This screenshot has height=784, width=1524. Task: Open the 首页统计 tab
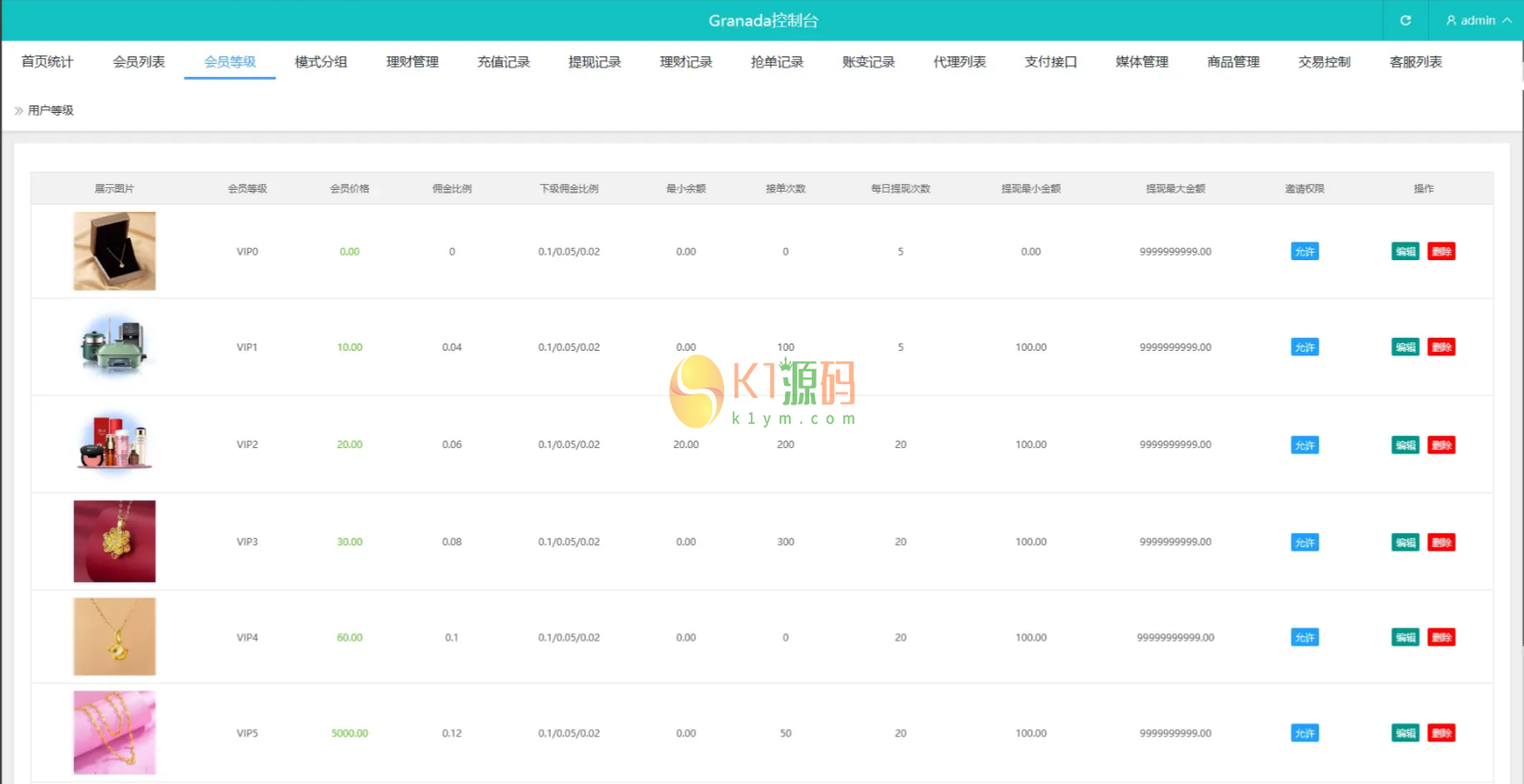coord(47,62)
